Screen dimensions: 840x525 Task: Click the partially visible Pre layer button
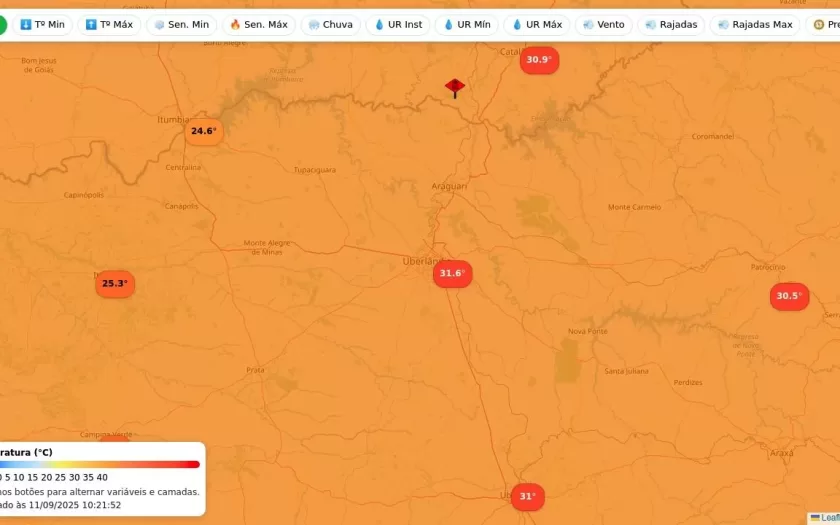(825, 24)
